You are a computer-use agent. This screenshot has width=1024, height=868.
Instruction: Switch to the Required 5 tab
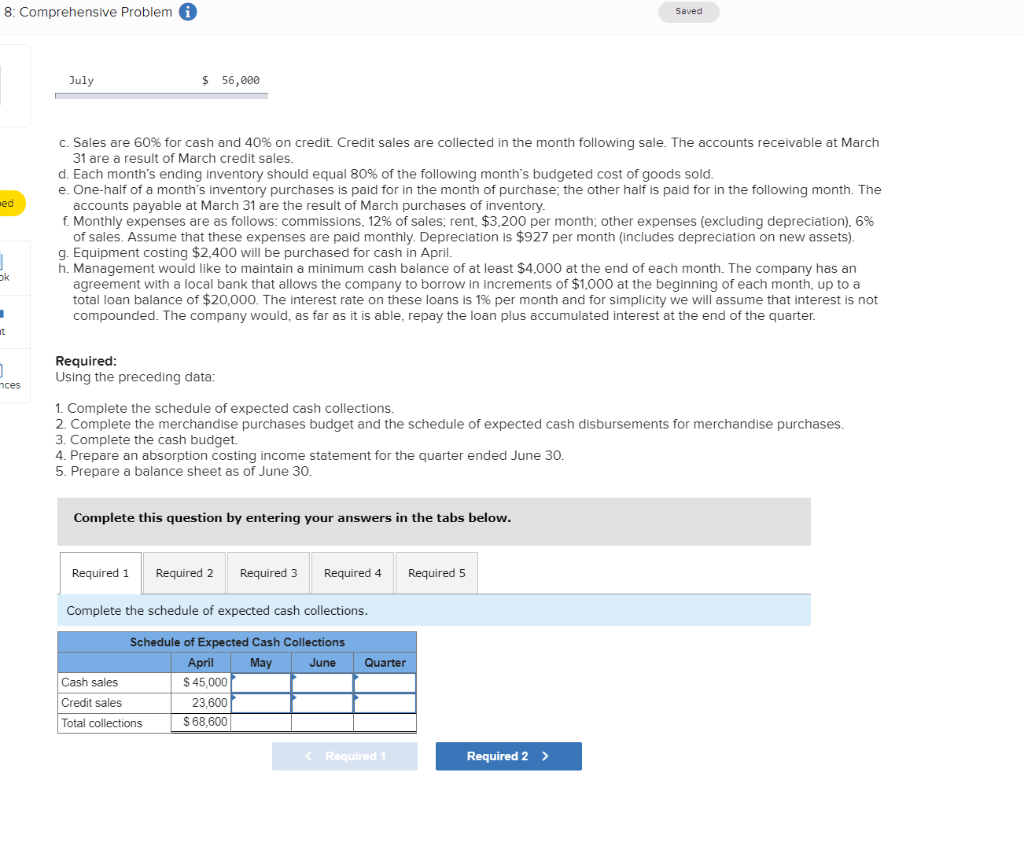436,573
